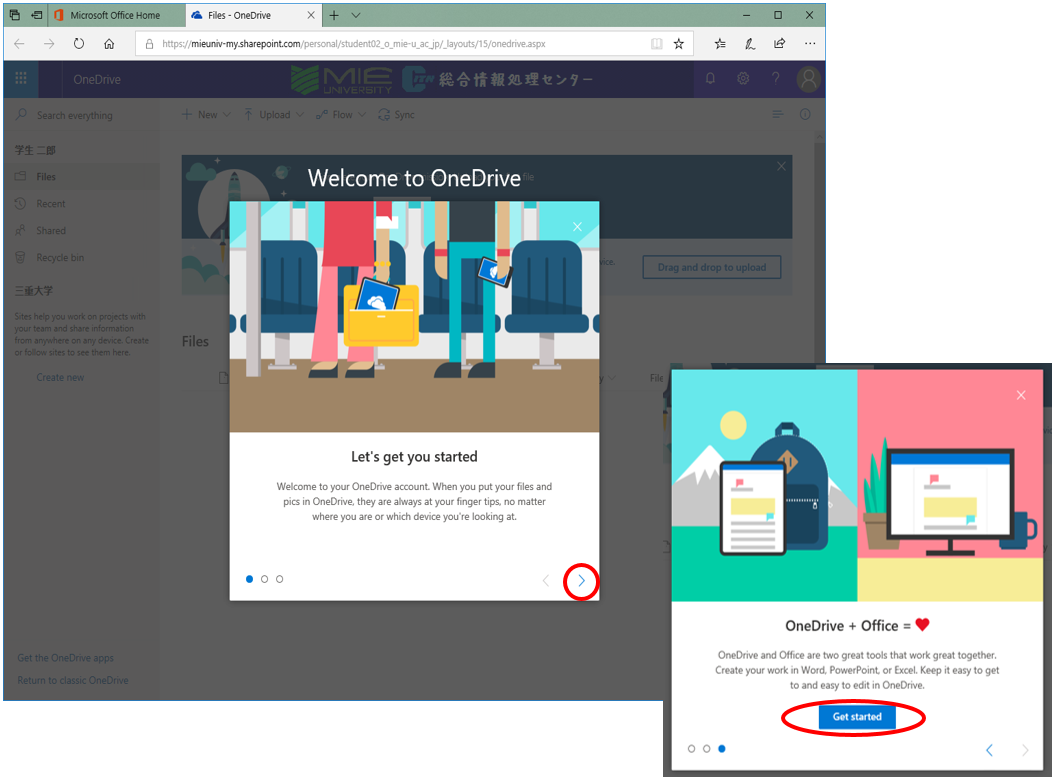The image size is (1054, 777).
Task: Open browser settings ellipsis menu
Action: [x=810, y=44]
